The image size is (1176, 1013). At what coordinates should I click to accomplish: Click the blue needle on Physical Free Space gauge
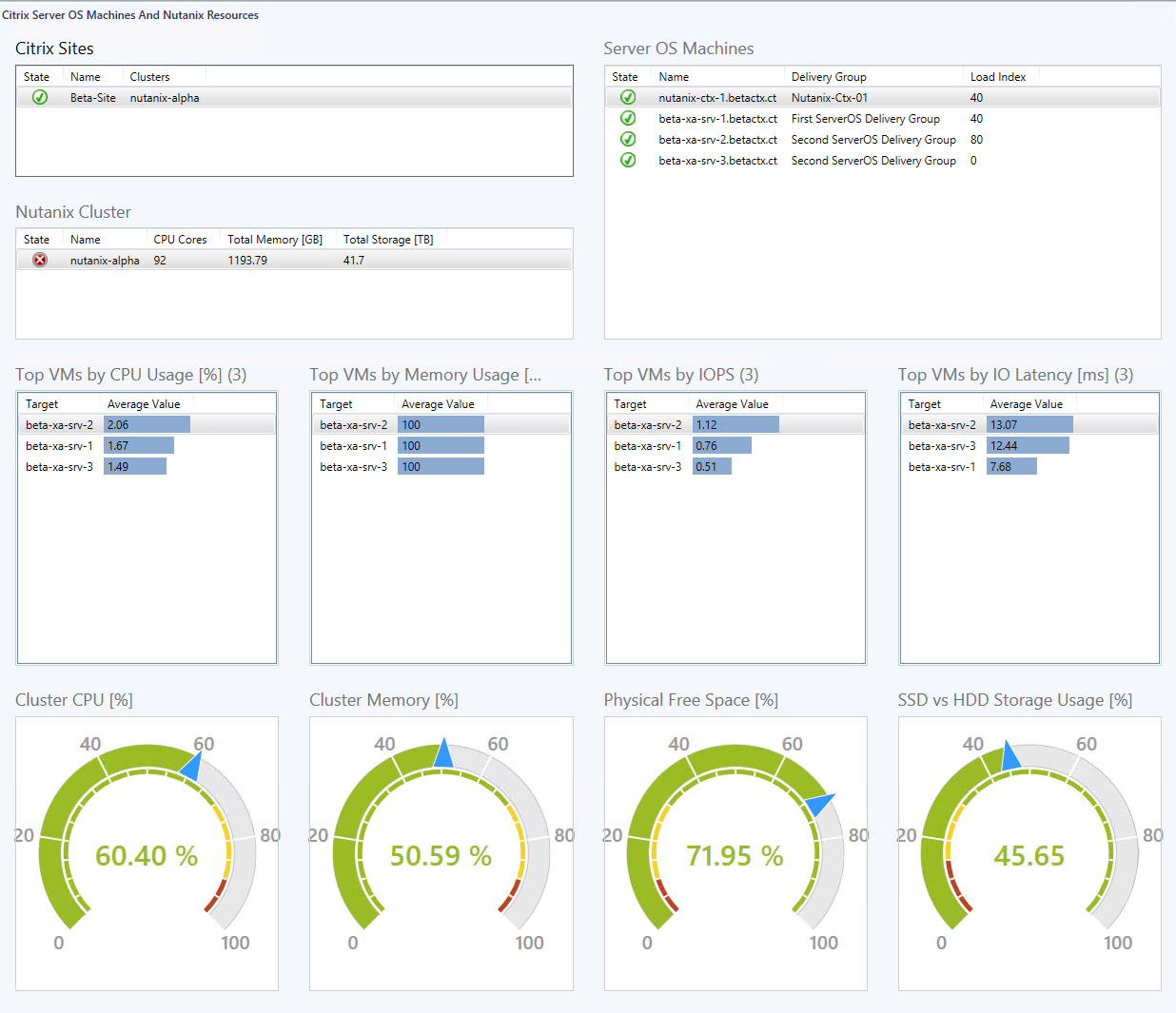coord(819,805)
